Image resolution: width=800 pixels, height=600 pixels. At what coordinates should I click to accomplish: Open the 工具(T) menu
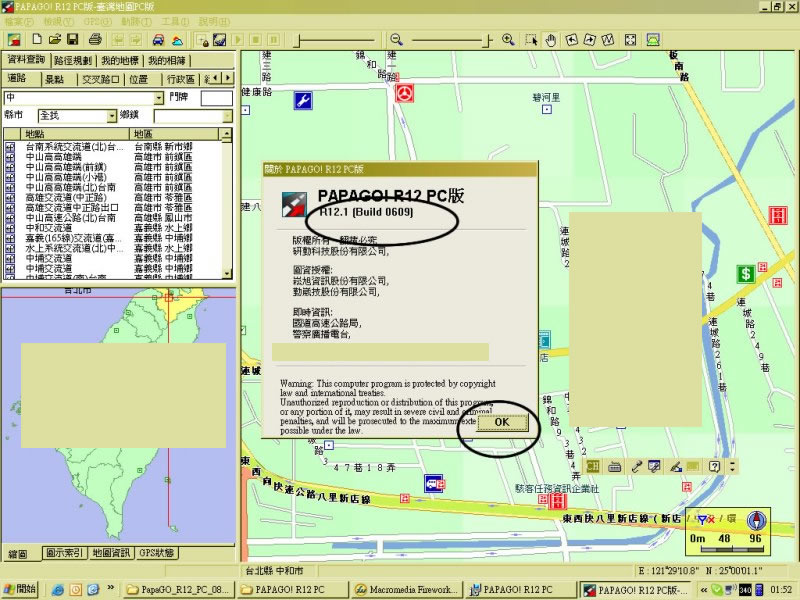point(175,22)
